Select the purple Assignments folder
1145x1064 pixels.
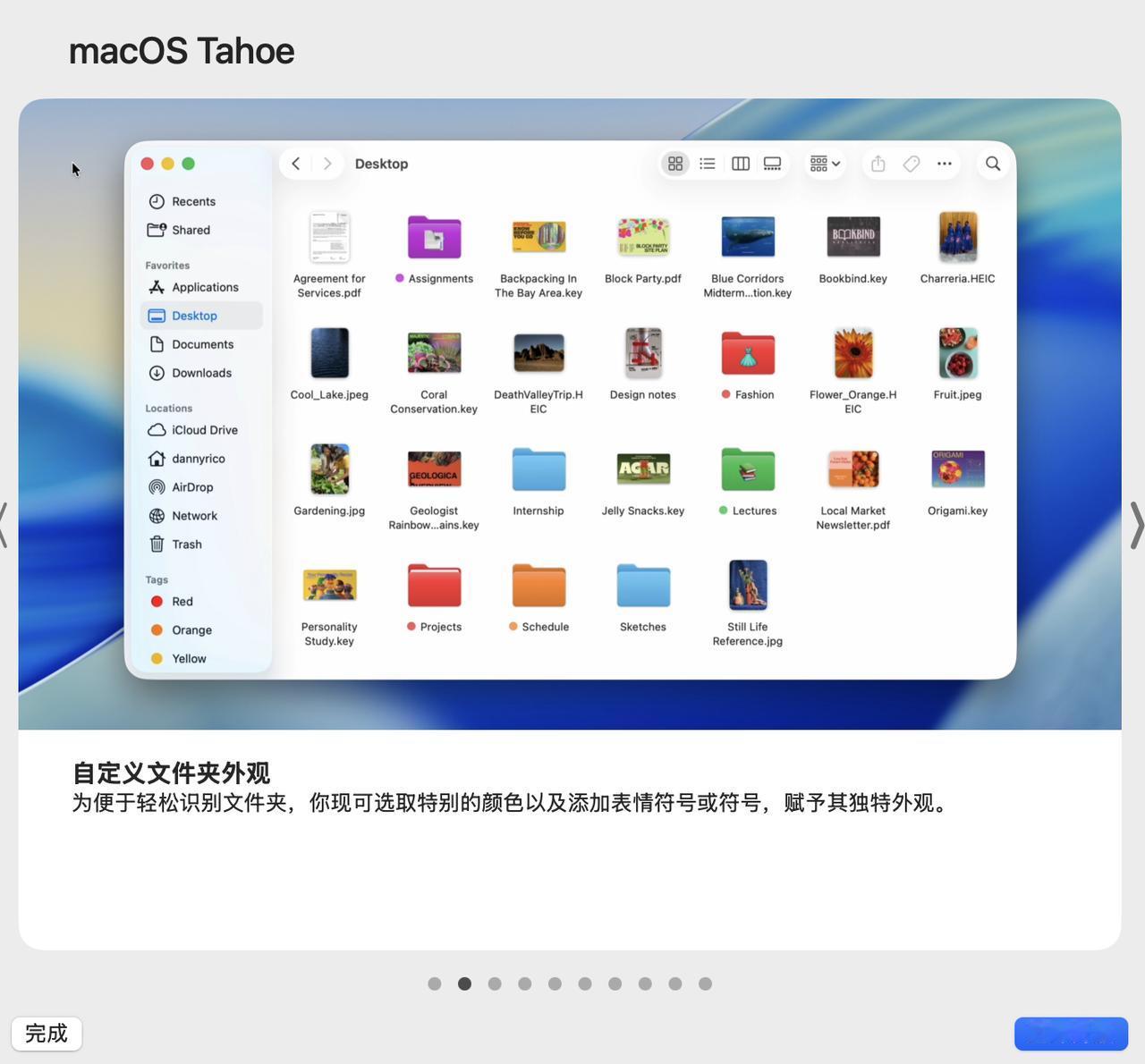[x=434, y=237]
